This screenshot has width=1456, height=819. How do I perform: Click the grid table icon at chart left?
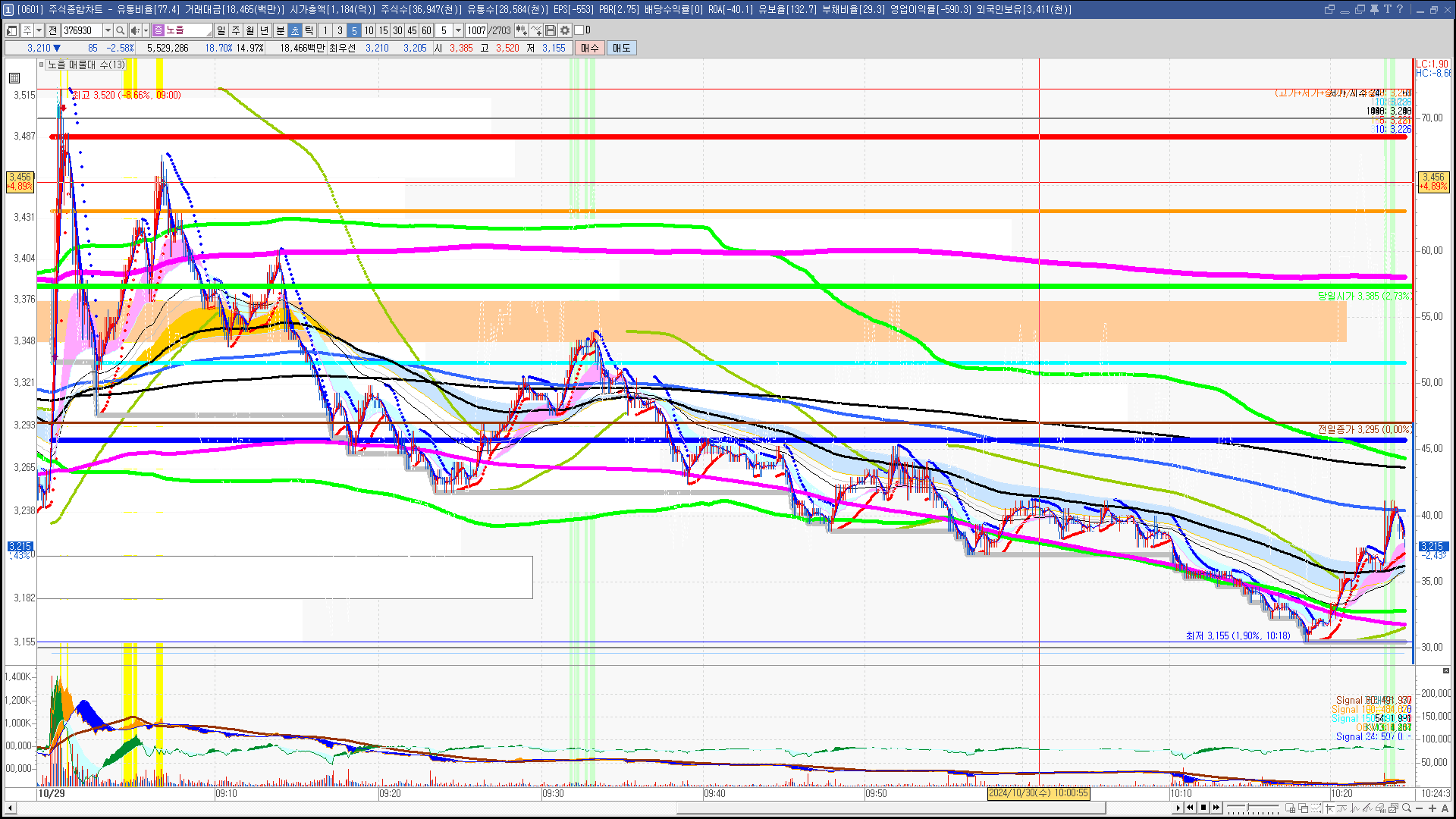tap(14, 78)
